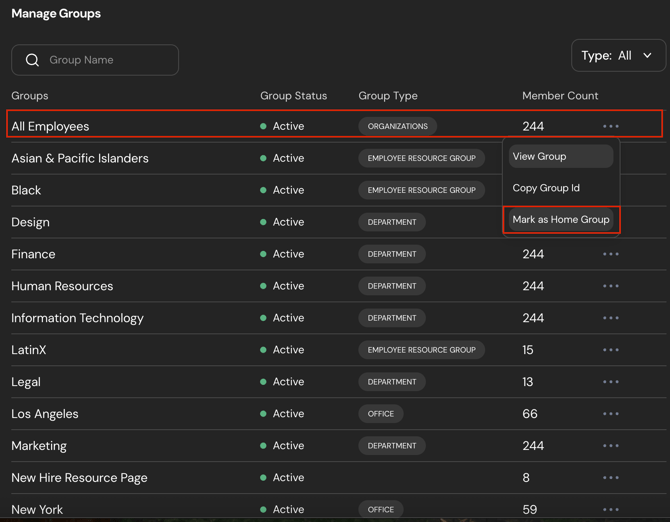Click LatinX EMPLOYEE RESOURCE GROUP badge
Image resolution: width=670 pixels, height=522 pixels.
pos(421,350)
